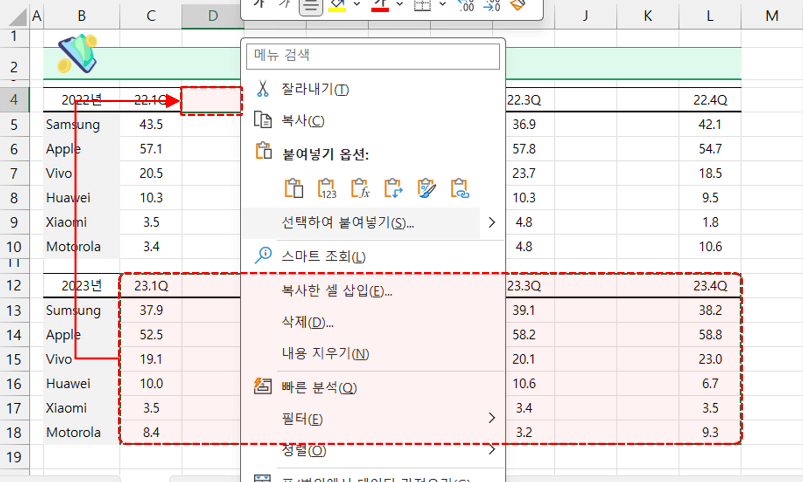Click the 58.8 value cell
The height and width of the screenshot is (482, 803).
point(710,335)
